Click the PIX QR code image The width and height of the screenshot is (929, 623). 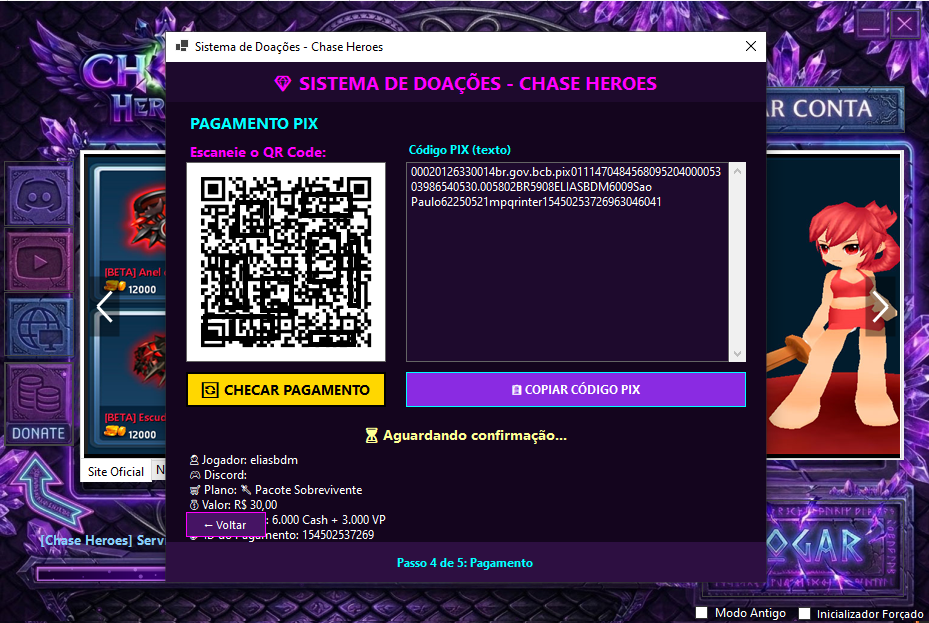[x=286, y=262]
